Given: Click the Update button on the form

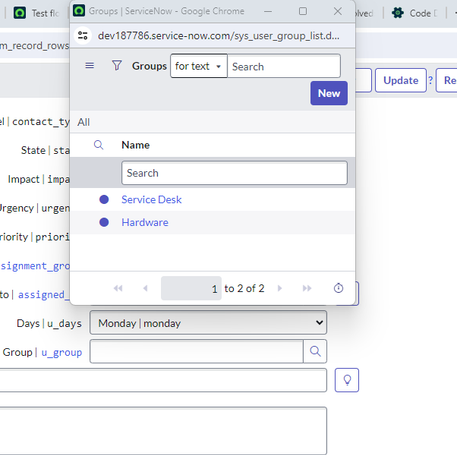Looking at the screenshot, I should pyautogui.click(x=401, y=80).
